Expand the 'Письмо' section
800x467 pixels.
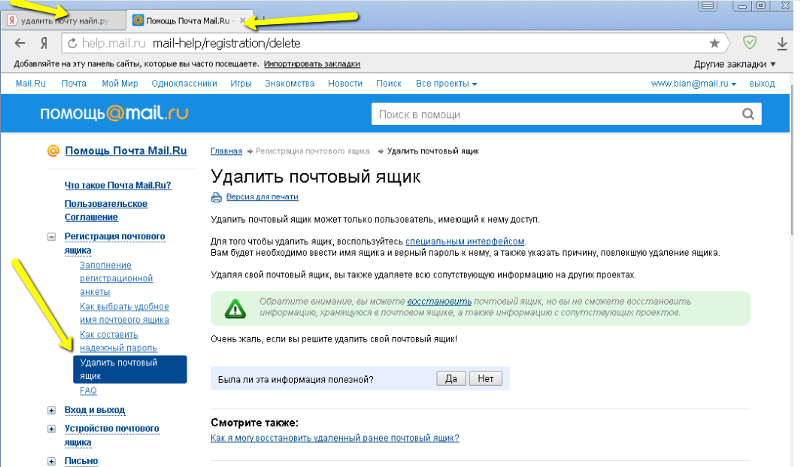pyautogui.click(x=52, y=461)
